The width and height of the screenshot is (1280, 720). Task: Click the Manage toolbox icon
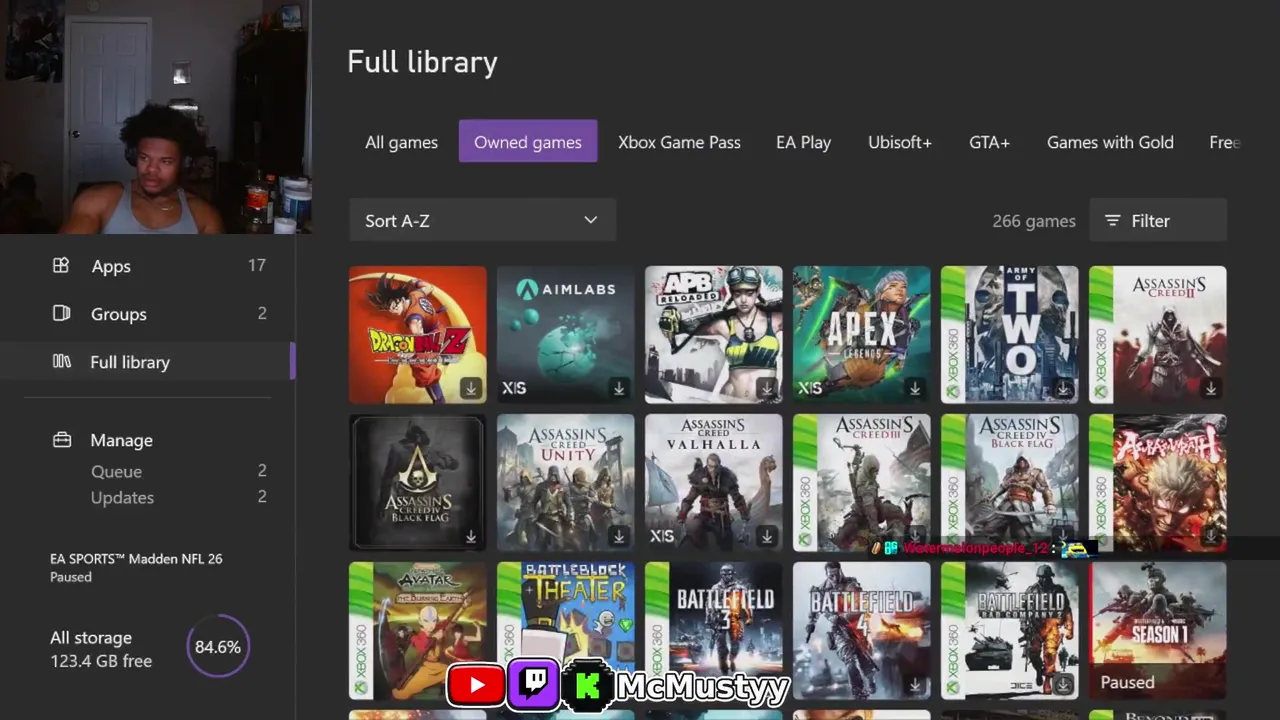pyautogui.click(x=61, y=439)
